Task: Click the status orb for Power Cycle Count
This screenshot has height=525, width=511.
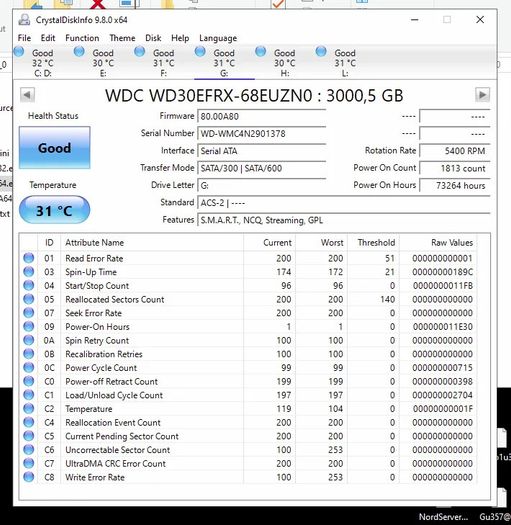Action: point(29,368)
